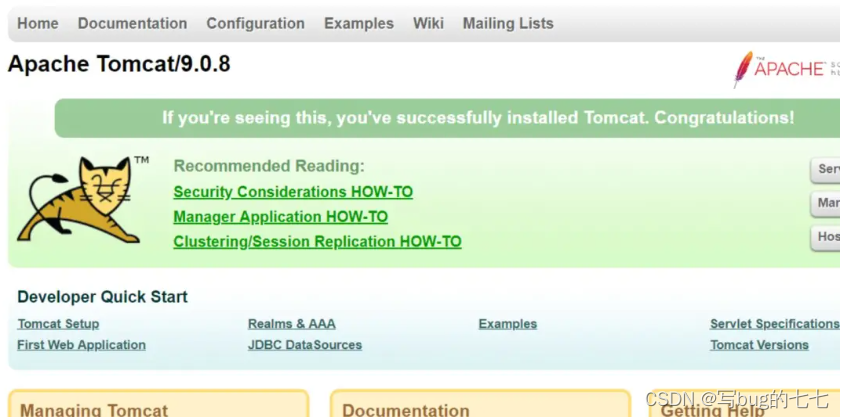Open the First Web Application link
844x419 pixels.
(x=81, y=345)
